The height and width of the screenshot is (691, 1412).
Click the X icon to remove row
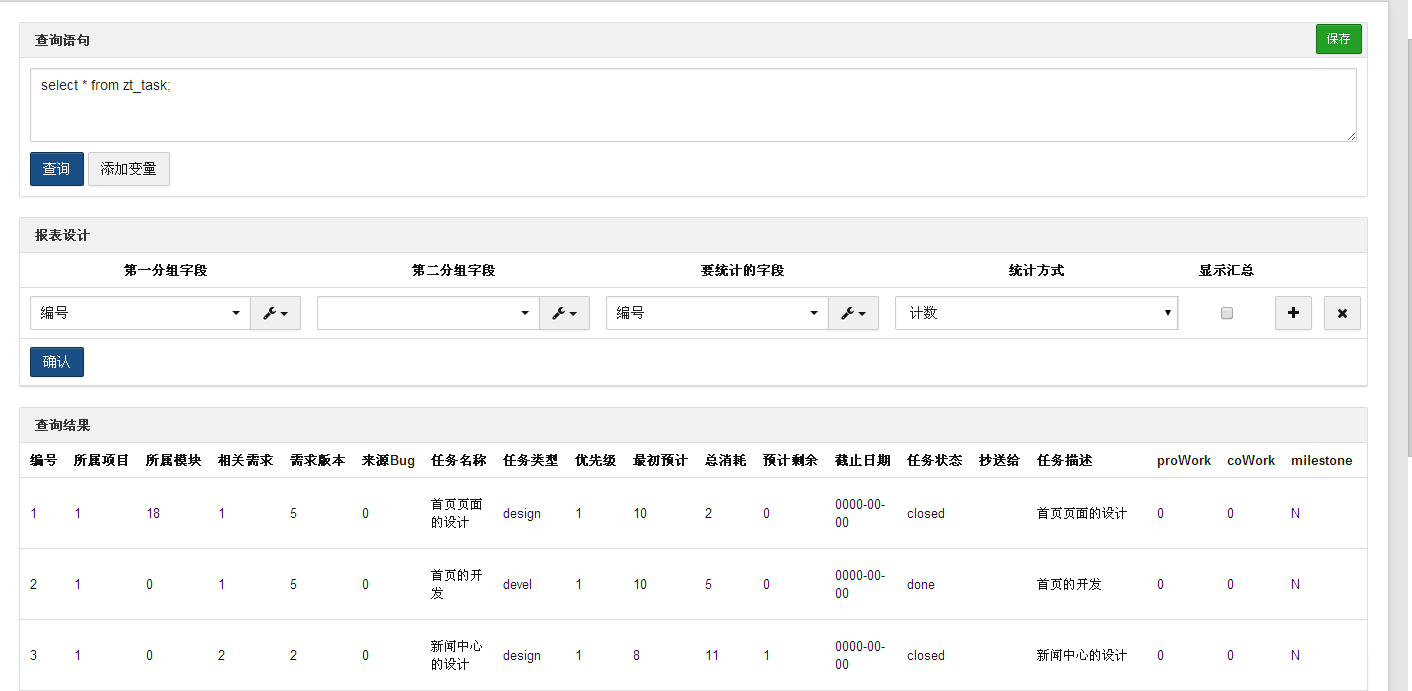[1342, 313]
